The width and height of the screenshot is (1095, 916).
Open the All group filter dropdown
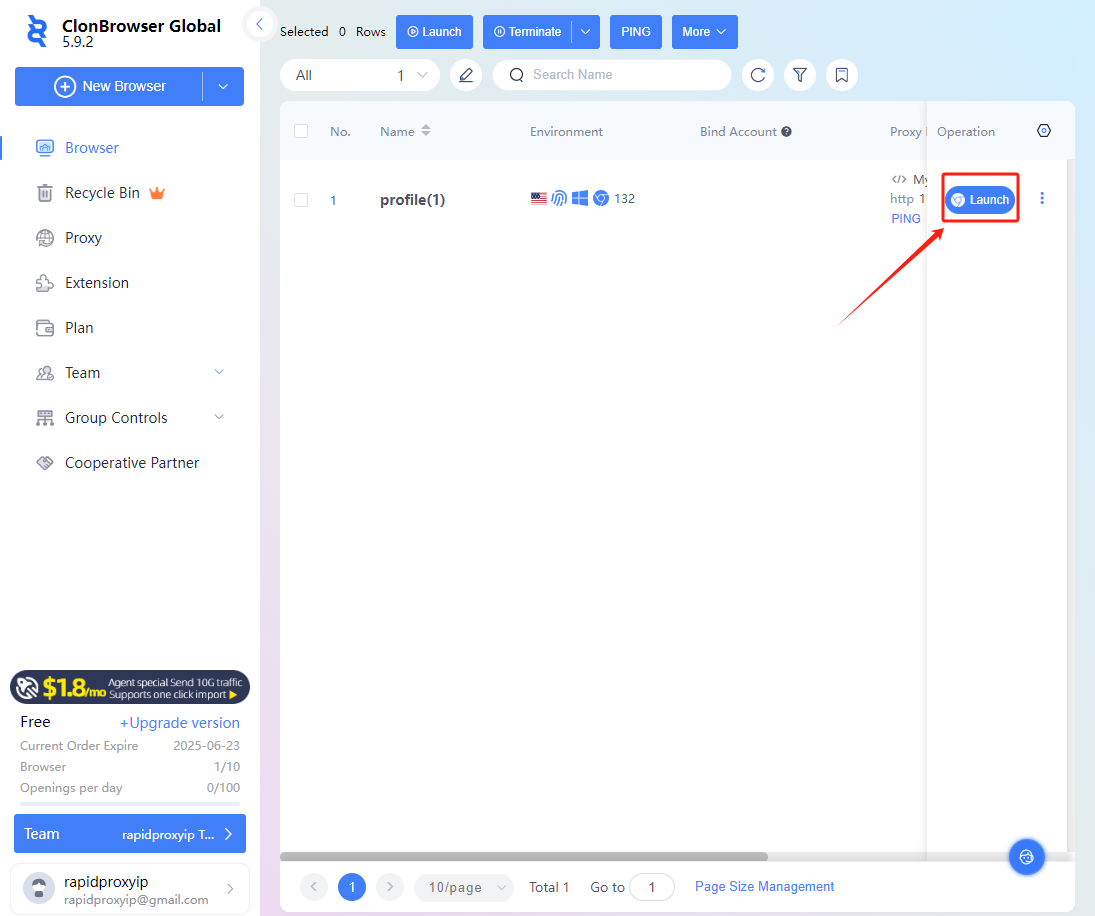[x=360, y=75]
